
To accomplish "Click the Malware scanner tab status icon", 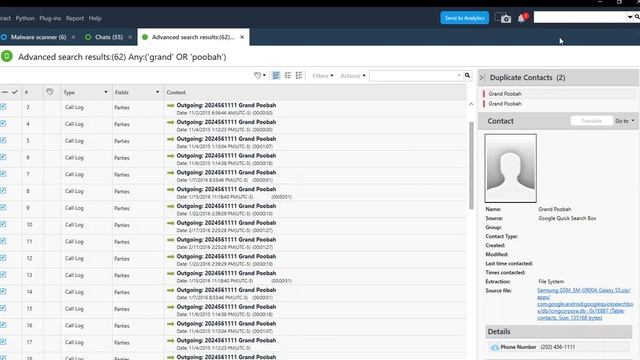I will pyautogui.click(x=4, y=37).
